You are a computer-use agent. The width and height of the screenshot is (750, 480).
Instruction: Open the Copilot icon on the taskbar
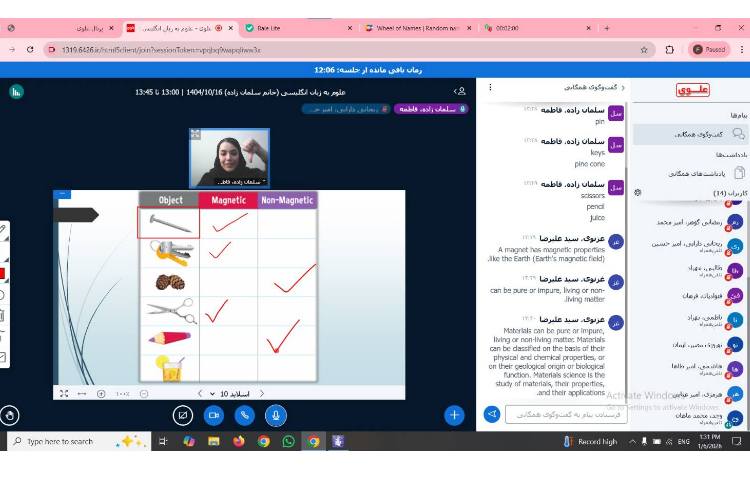tap(189, 441)
